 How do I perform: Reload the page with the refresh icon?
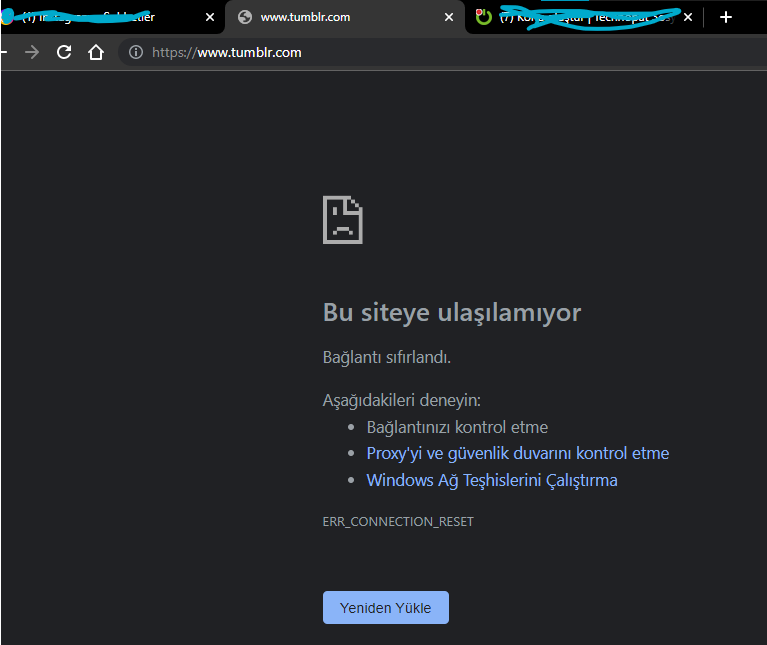pyautogui.click(x=64, y=52)
